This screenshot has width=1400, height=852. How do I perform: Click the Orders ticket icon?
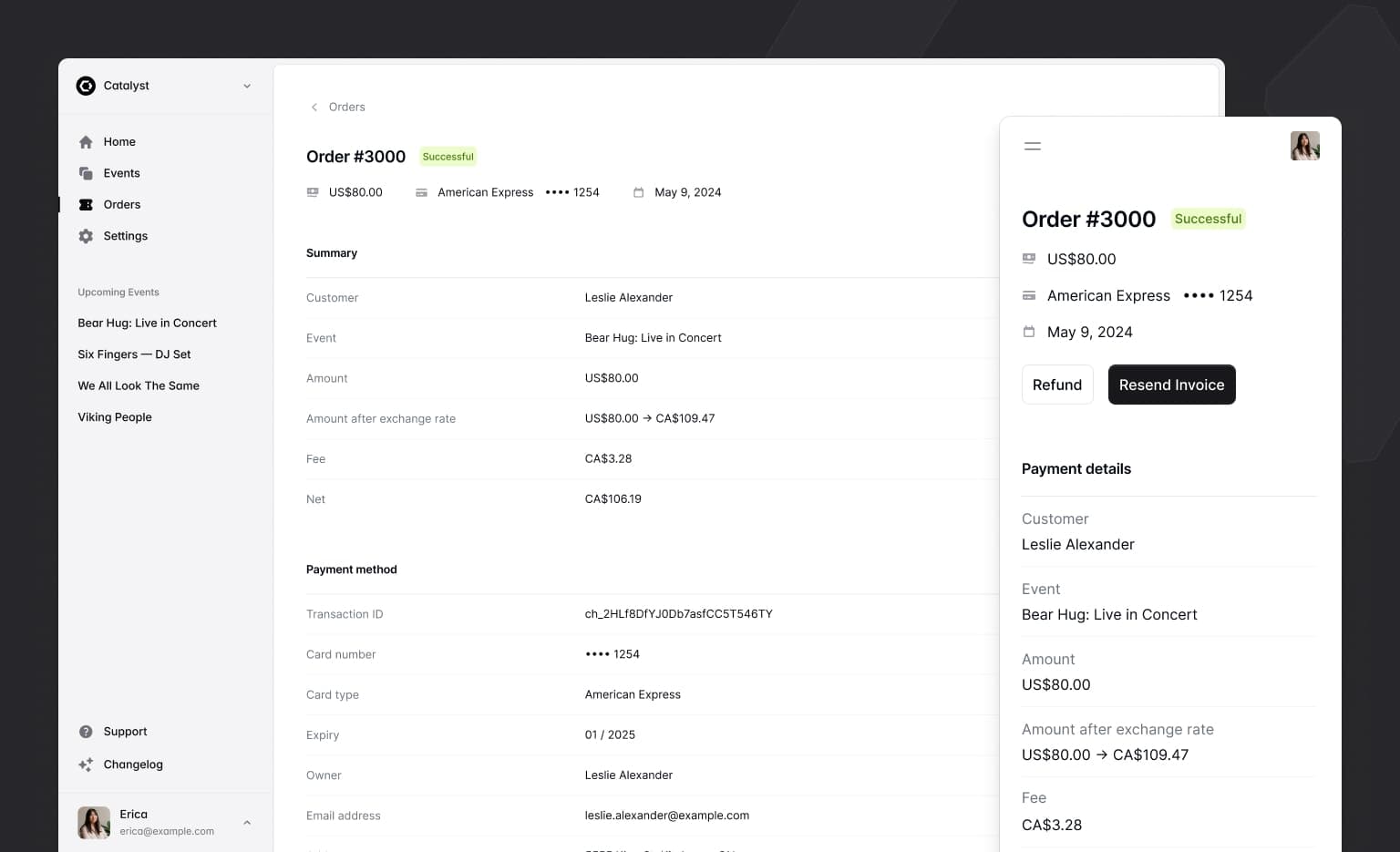click(86, 204)
